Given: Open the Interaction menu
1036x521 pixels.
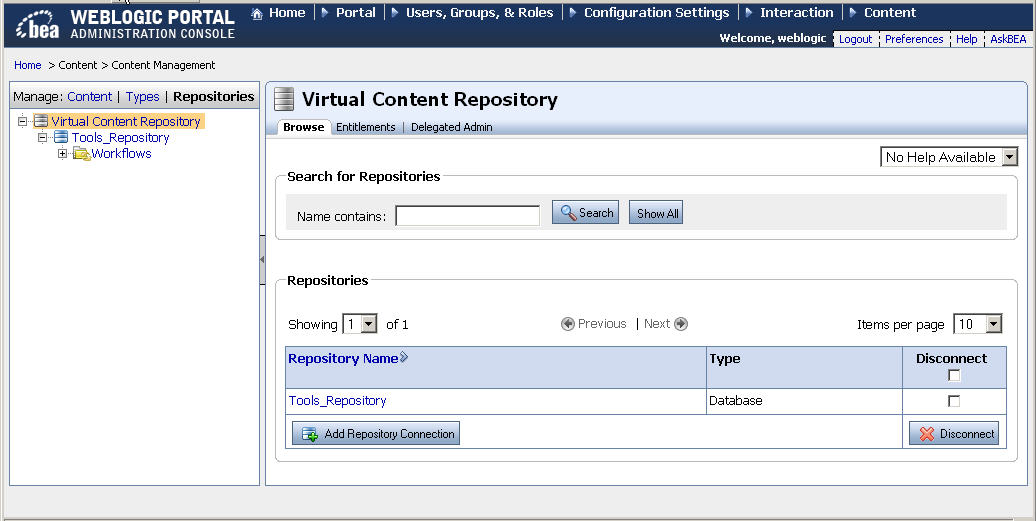Looking at the screenshot, I should 797,13.
